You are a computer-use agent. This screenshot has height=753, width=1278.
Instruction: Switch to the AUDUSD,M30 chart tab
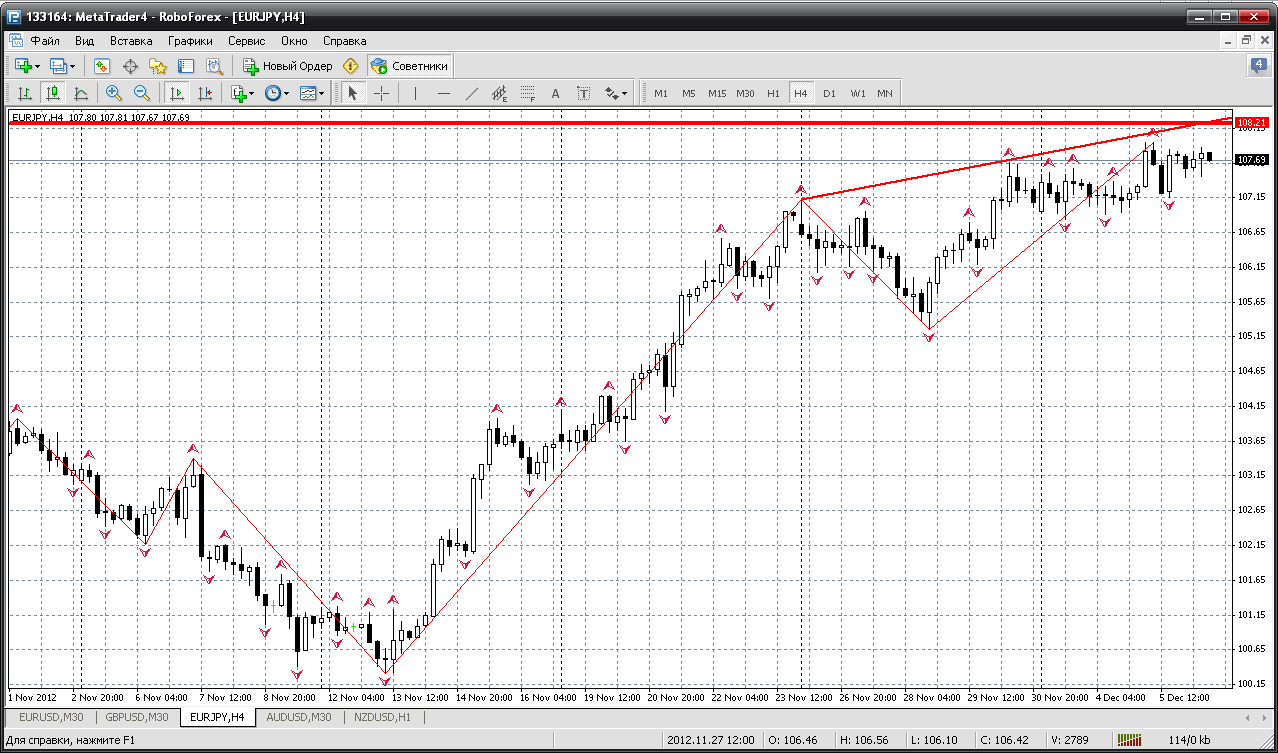pos(299,717)
